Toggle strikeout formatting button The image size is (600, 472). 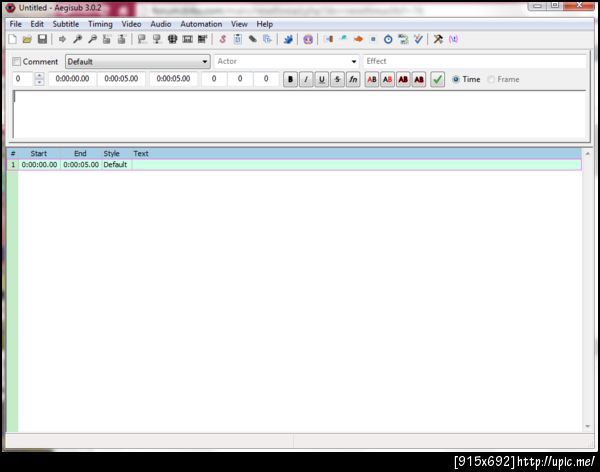point(337,79)
